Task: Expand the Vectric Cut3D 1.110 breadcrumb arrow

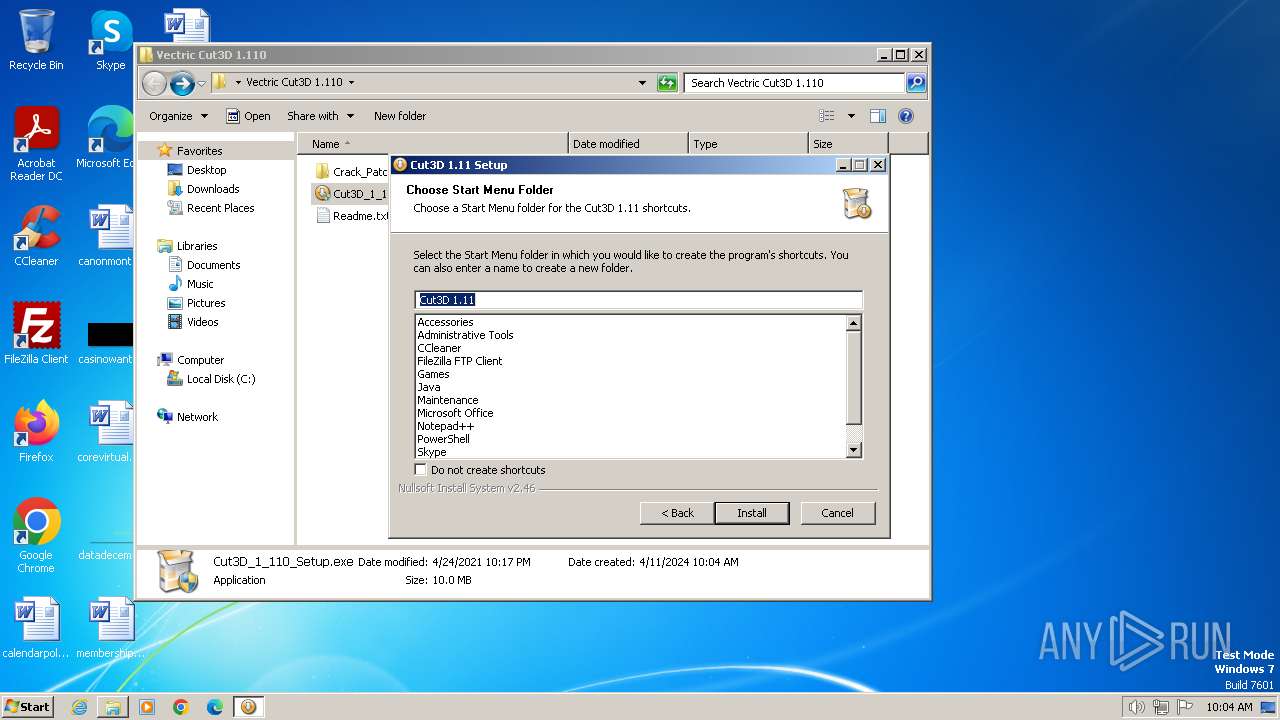Action: coord(351,83)
